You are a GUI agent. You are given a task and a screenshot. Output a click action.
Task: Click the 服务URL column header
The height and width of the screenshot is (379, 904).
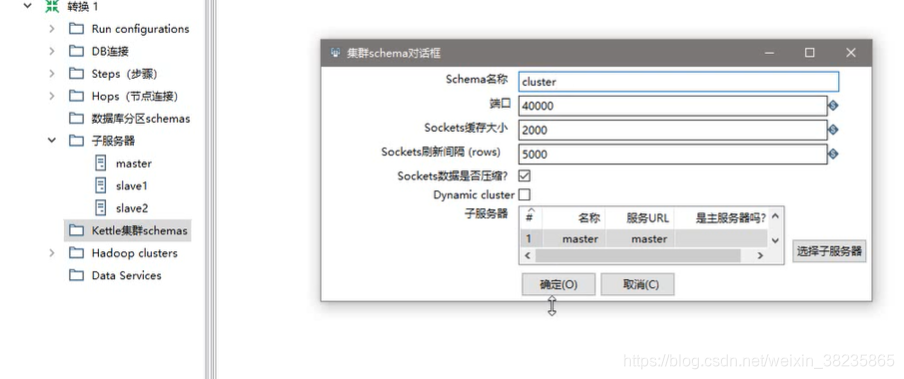coord(640,218)
